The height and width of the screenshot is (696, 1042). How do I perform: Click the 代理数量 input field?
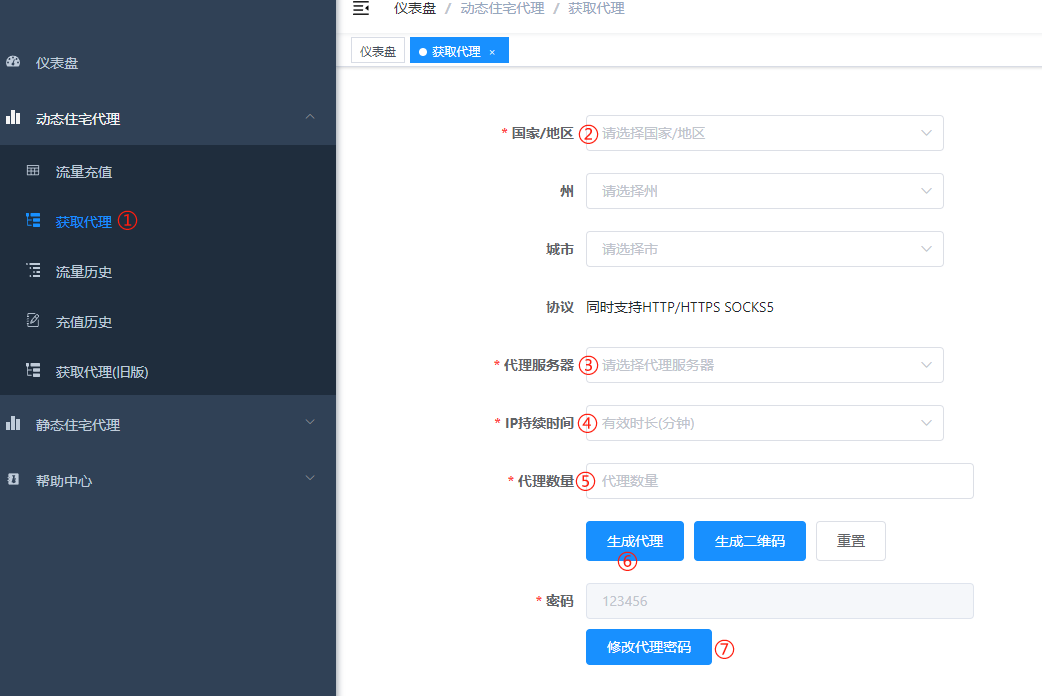pyautogui.click(x=779, y=481)
